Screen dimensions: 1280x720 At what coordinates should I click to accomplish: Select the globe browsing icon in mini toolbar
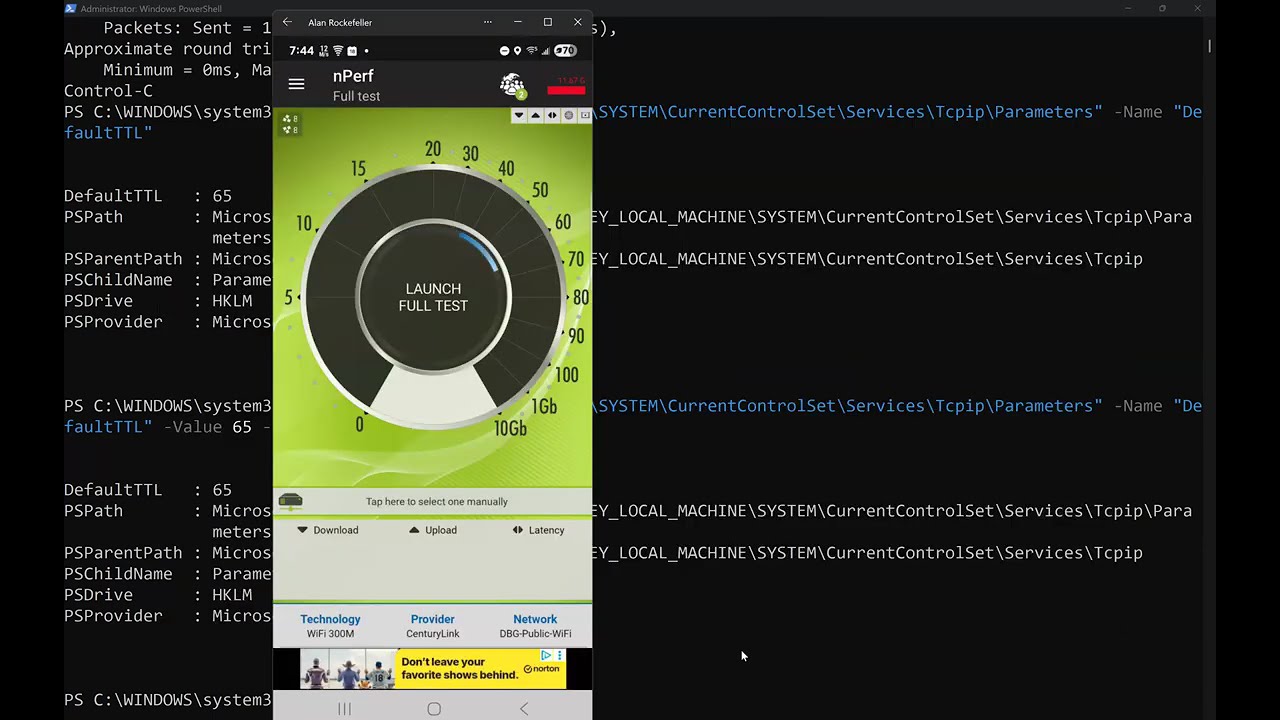[x=569, y=116]
